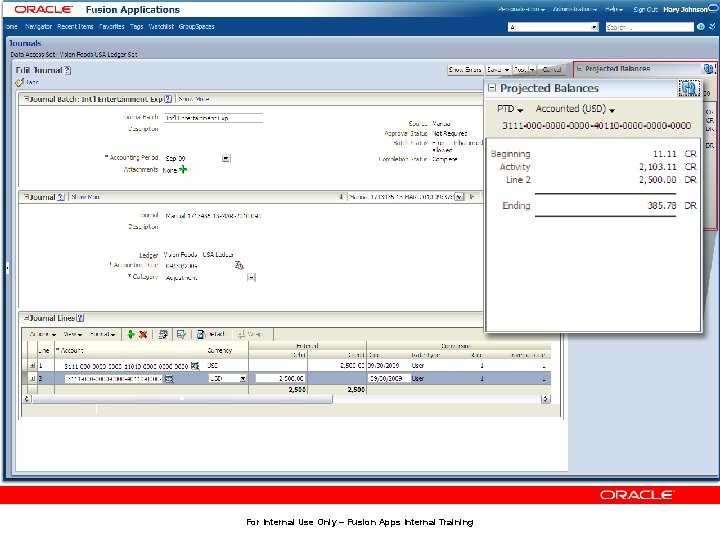The width and height of the screenshot is (720, 540).
Task: Click the Cancel button
Action: [551, 70]
